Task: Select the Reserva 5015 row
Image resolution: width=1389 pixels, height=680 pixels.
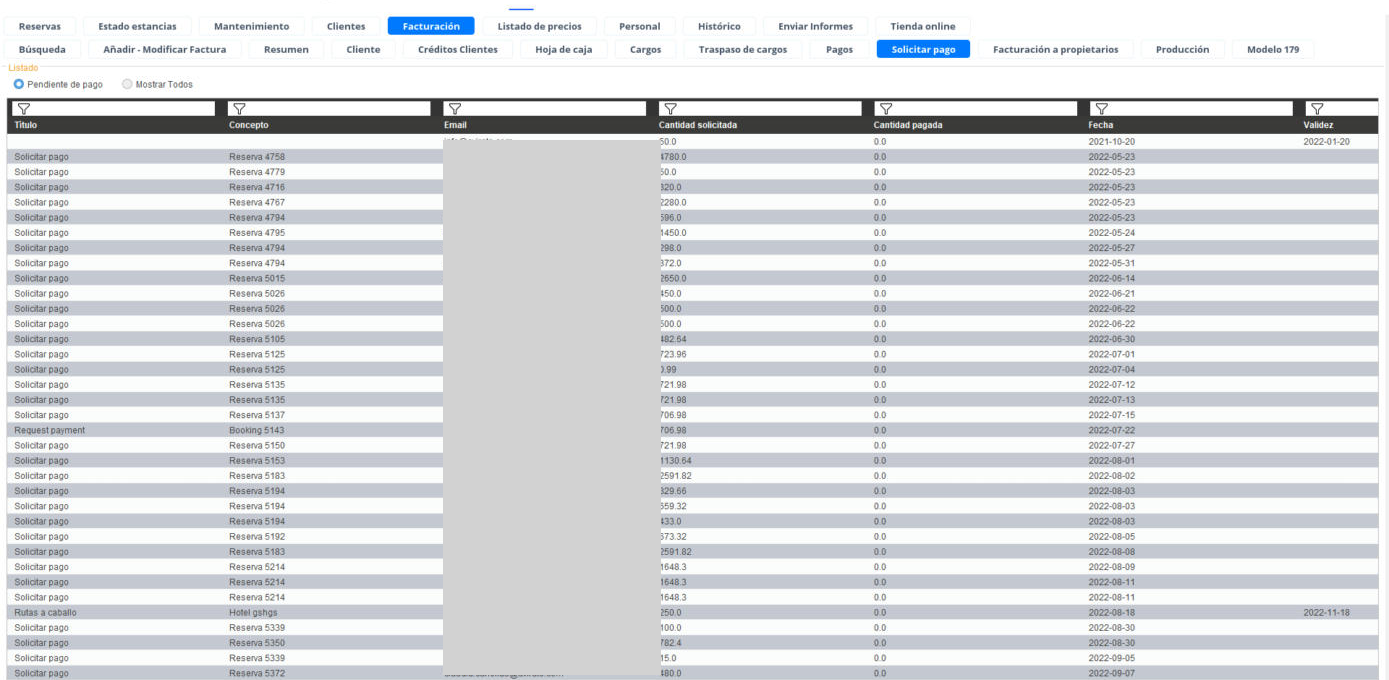Action: [693, 278]
